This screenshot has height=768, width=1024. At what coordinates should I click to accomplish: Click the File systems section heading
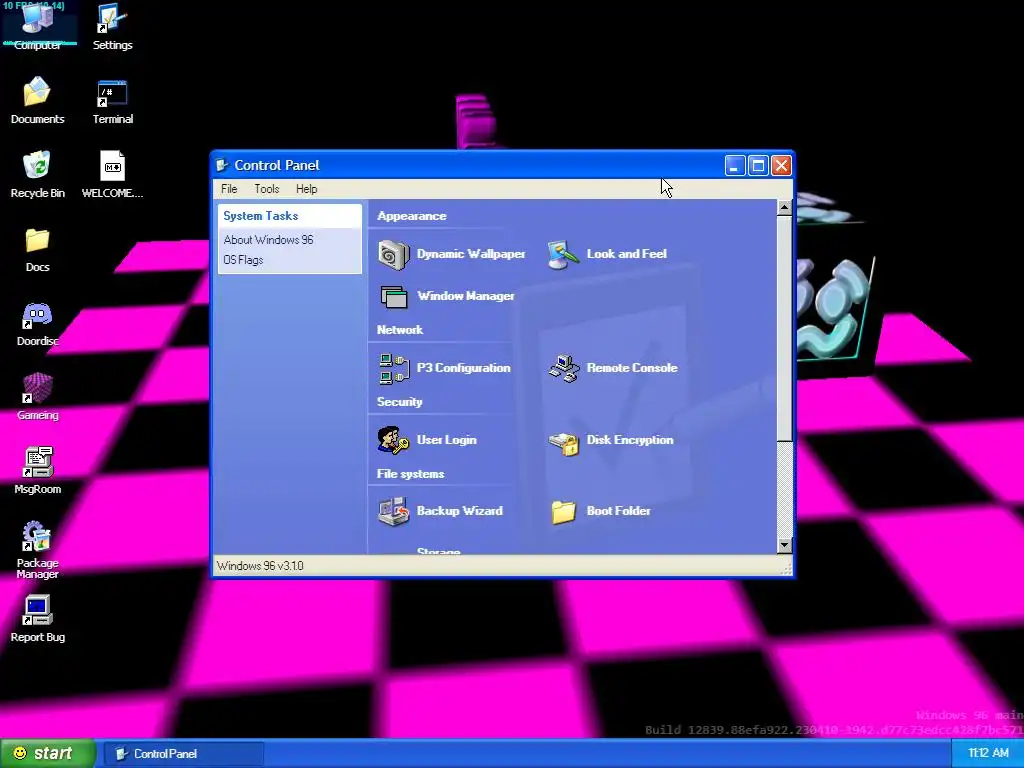click(410, 474)
